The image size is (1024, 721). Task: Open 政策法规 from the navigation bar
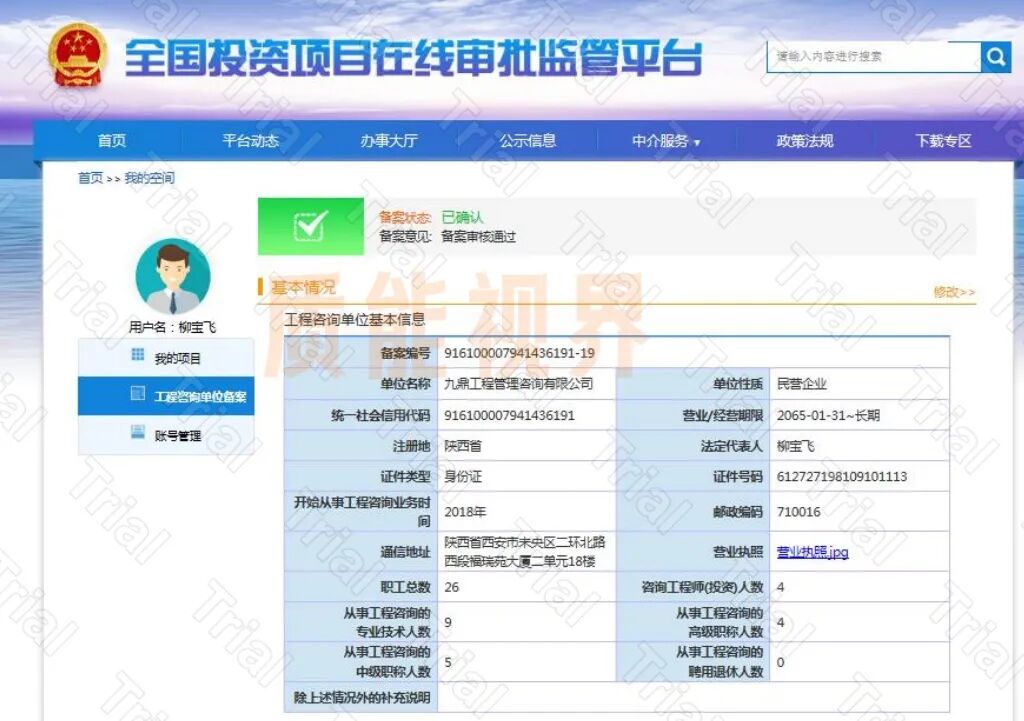[x=805, y=141]
